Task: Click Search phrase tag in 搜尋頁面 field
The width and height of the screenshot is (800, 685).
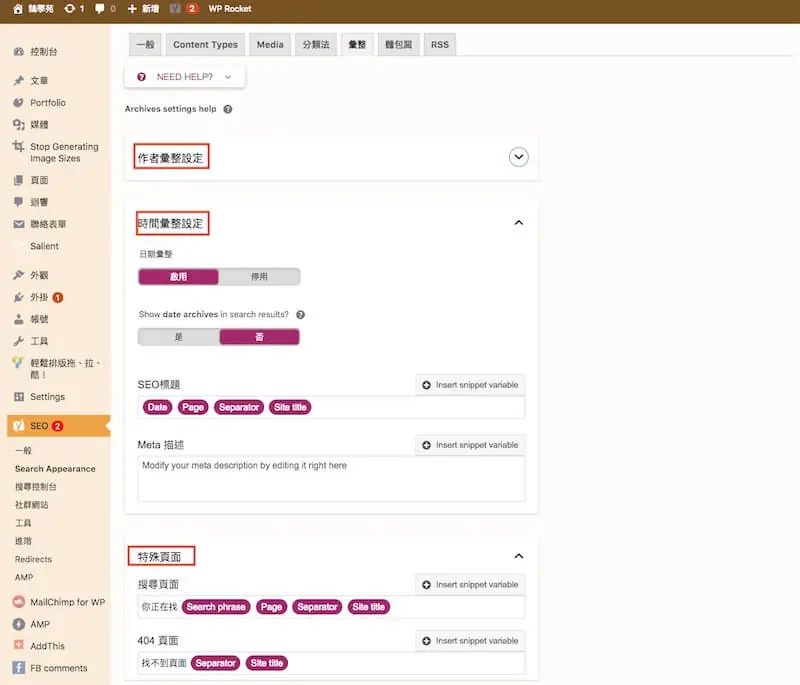Action: pos(216,607)
